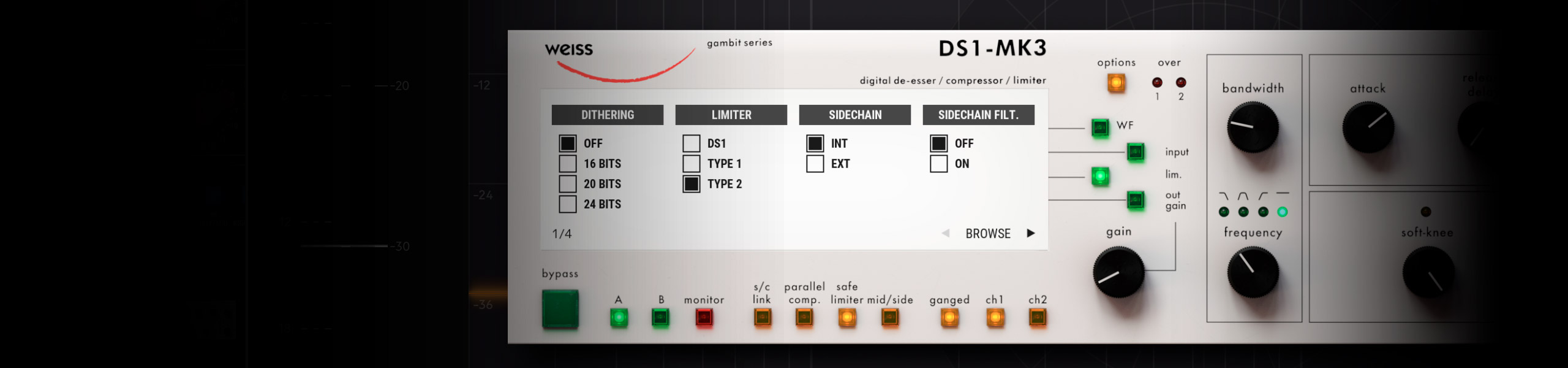
Task: Toggle the safe limiter button
Action: tap(847, 317)
